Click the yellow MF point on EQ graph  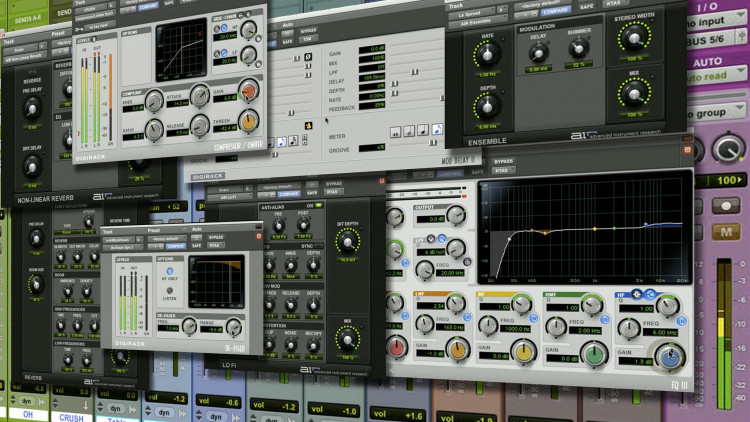(x=595, y=229)
